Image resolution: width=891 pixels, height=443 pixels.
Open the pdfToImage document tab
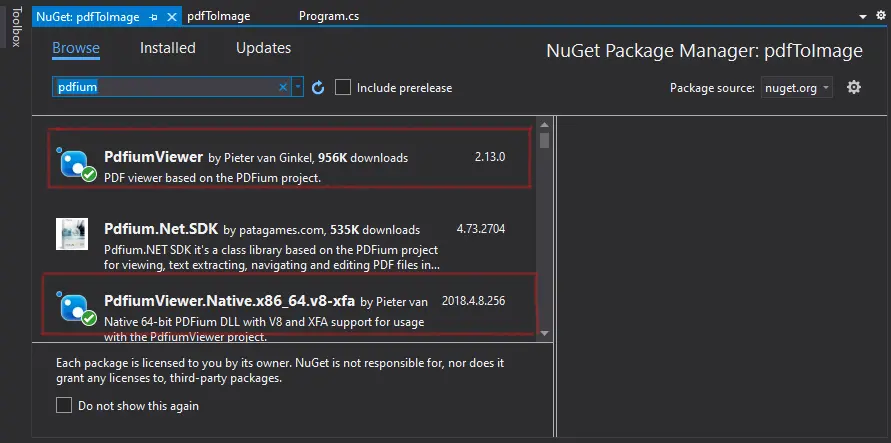click(x=219, y=16)
